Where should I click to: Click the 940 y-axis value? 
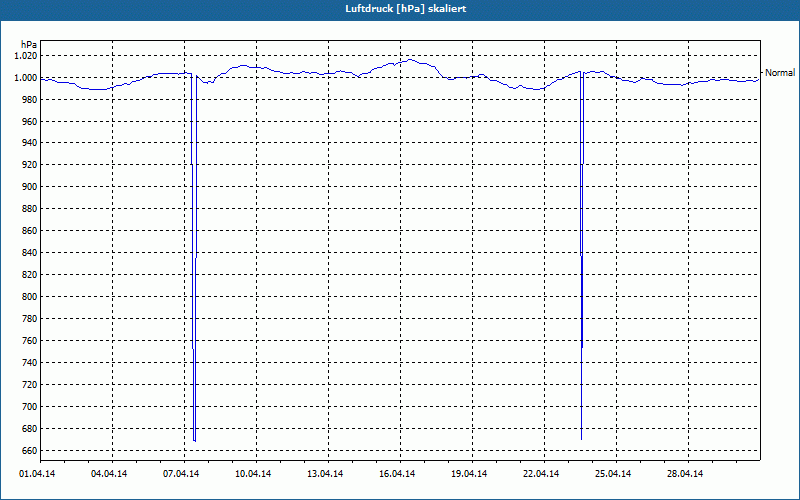pos(30,143)
